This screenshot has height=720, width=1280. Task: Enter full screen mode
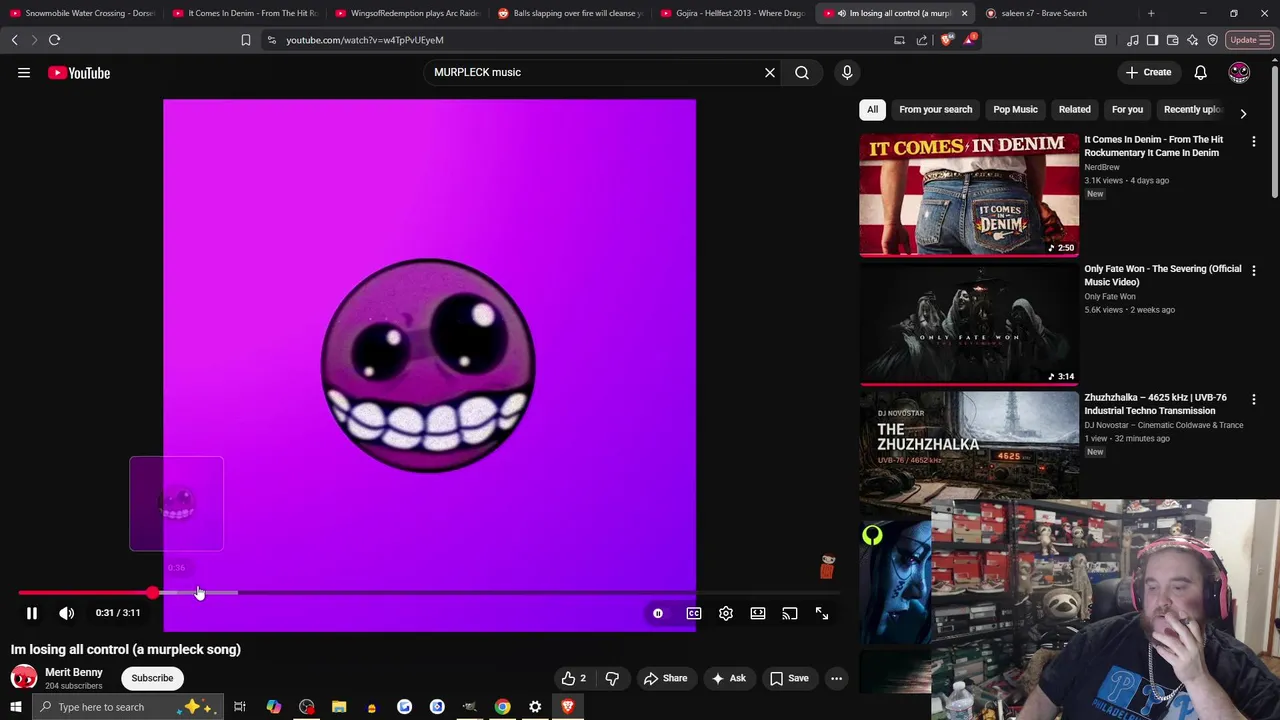tap(822, 613)
